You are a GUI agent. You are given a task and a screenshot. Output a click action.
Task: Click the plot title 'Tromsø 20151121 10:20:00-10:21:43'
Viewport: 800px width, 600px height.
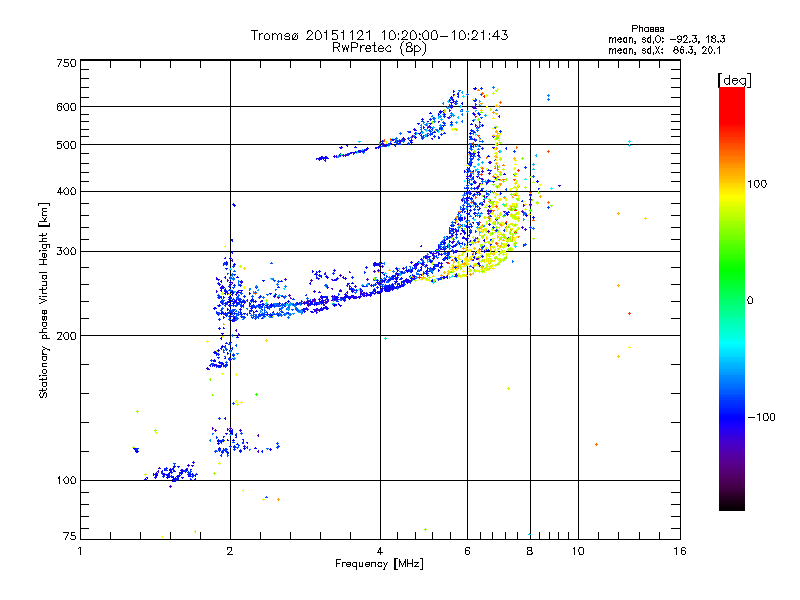pyautogui.click(x=379, y=35)
